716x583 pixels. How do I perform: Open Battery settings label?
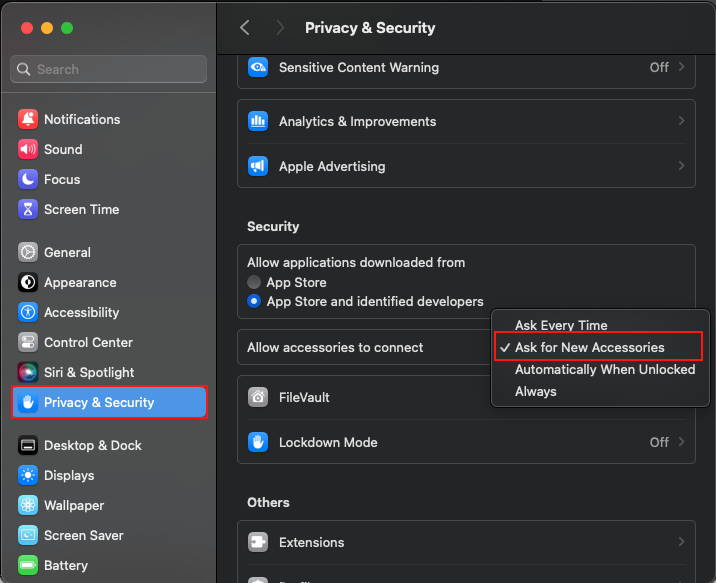pyautogui.click(x=66, y=565)
